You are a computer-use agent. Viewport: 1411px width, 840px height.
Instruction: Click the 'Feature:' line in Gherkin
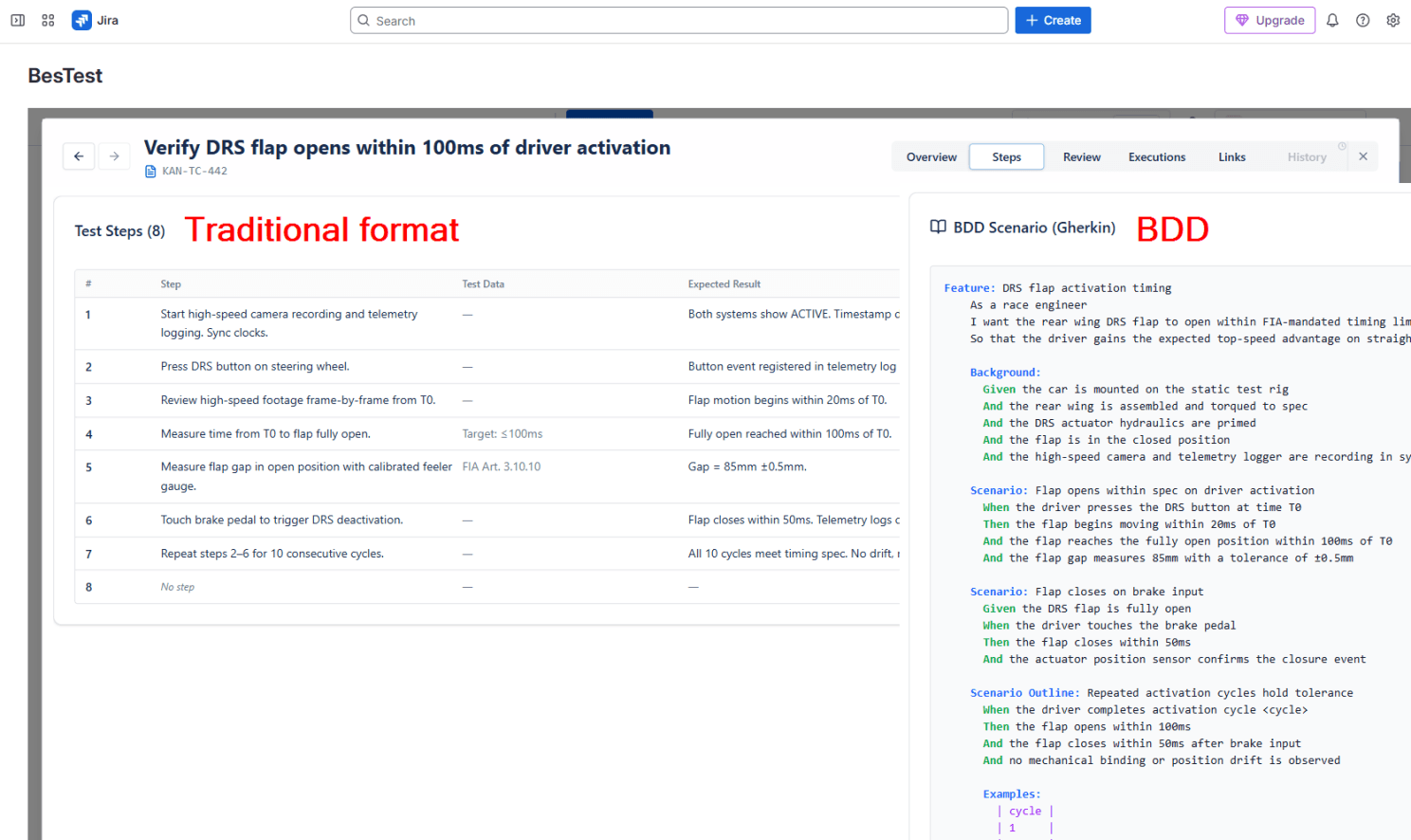[x=1057, y=288]
